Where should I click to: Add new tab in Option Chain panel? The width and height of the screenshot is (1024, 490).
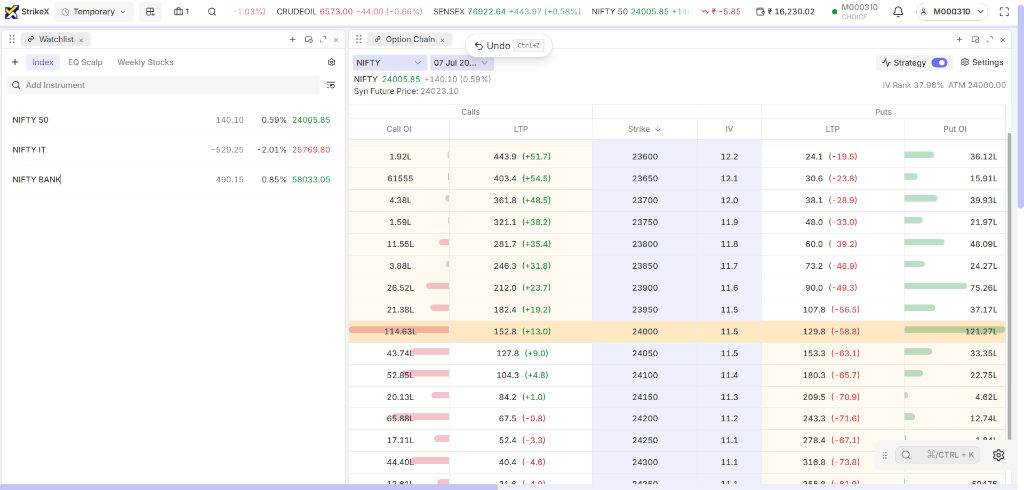coord(959,40)
